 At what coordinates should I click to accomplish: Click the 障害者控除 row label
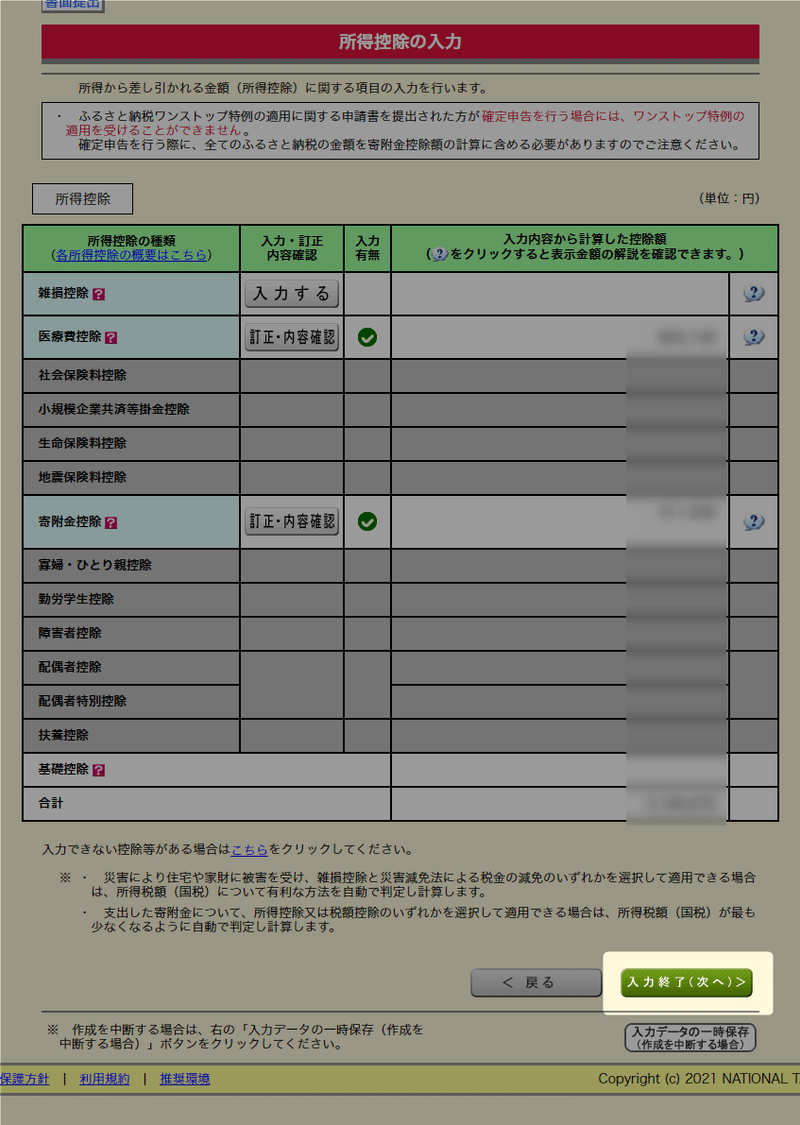point(70,634)
